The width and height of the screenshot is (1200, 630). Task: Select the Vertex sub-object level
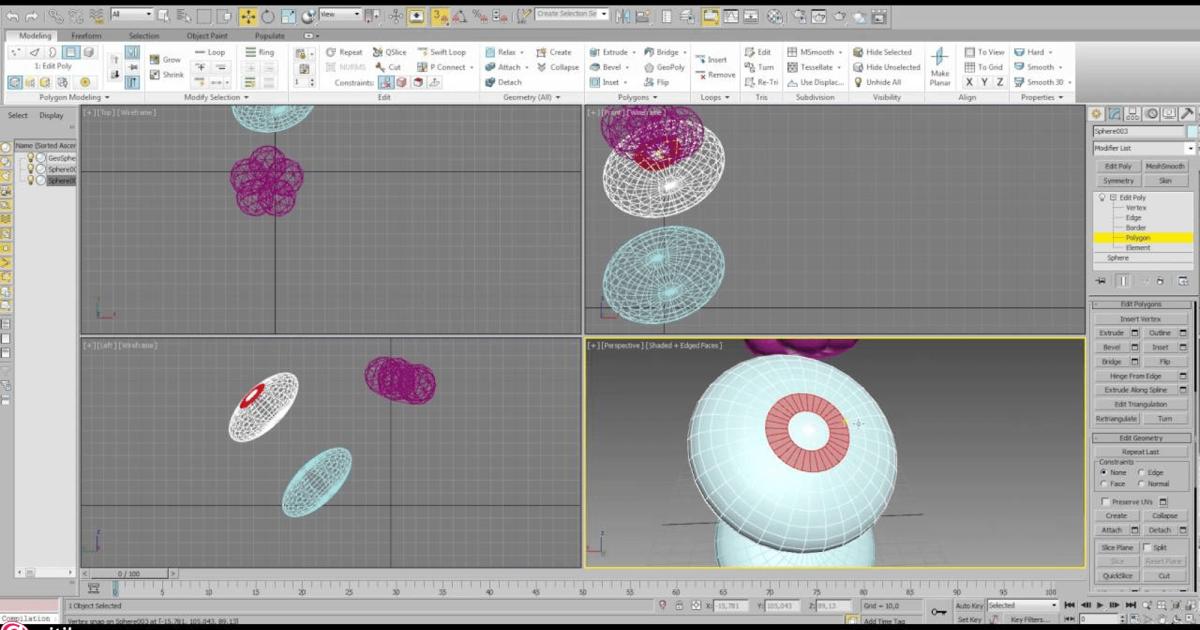coord(1136,208)
